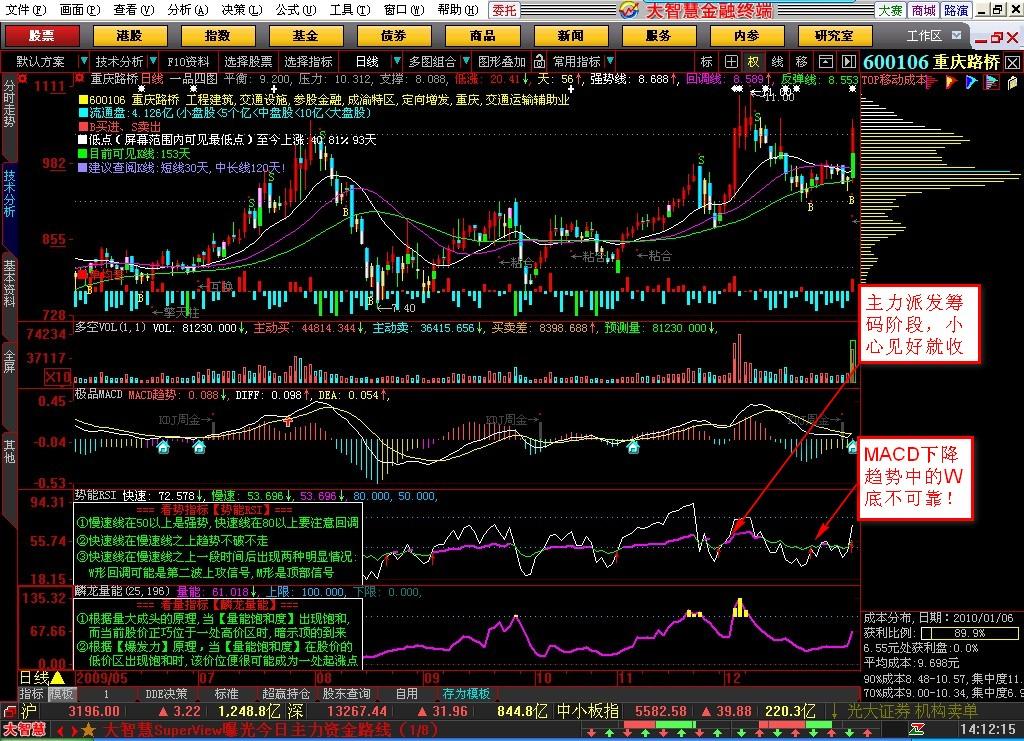1024x741 pixels.
Task: Click the 线 line-drawing toolbar icon
Action: [777, 62]
